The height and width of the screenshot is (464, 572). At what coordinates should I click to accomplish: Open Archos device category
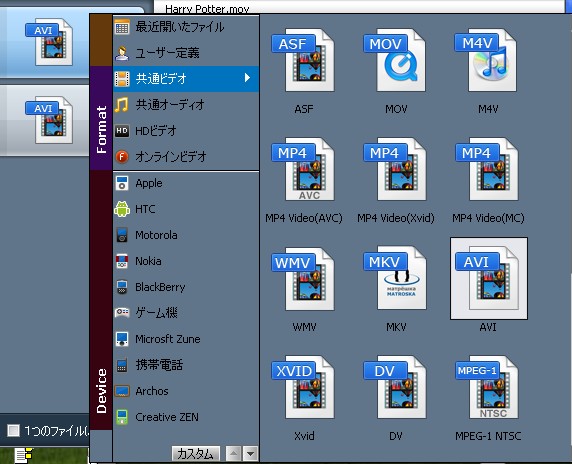coord(186,391)
